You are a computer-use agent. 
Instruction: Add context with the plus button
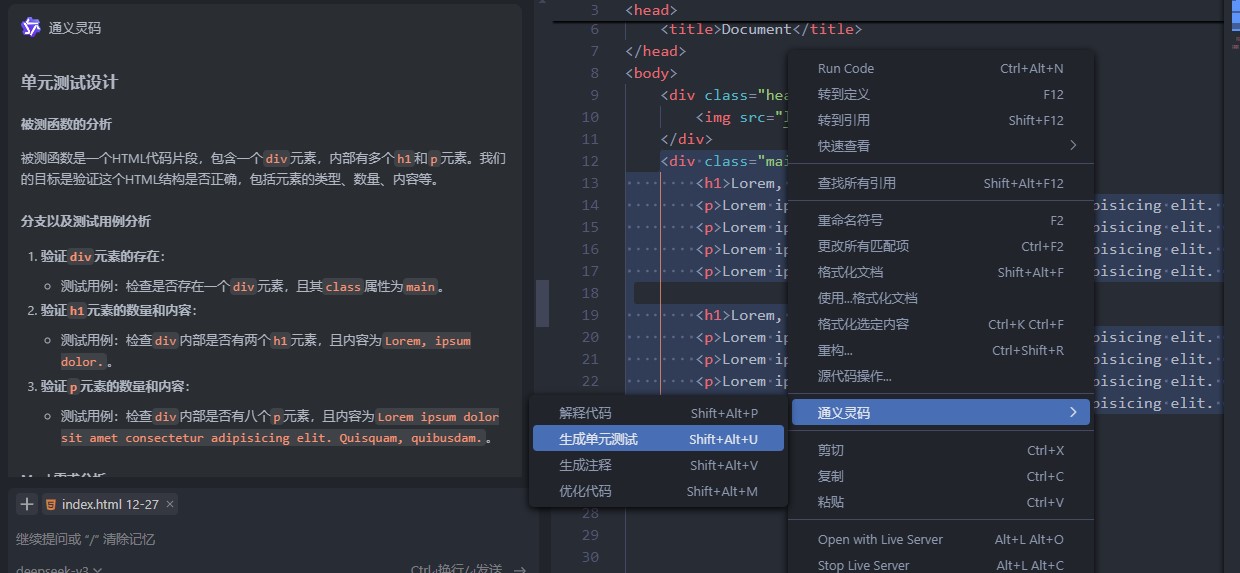pos(27,504)
